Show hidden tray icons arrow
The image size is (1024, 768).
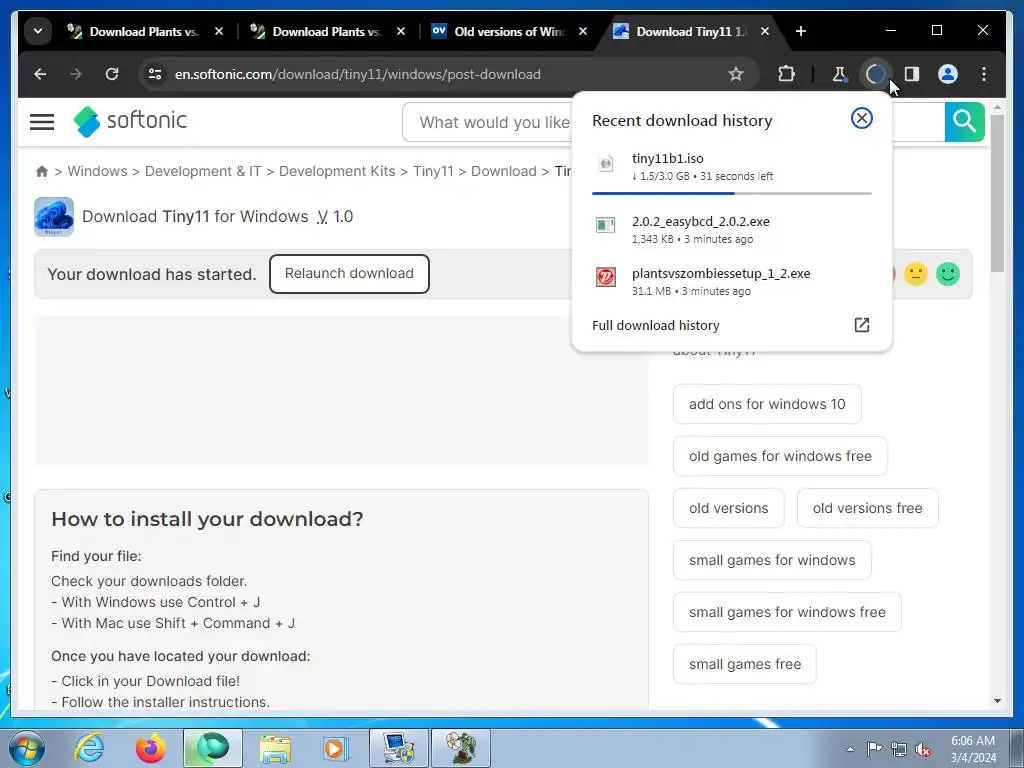850,749
